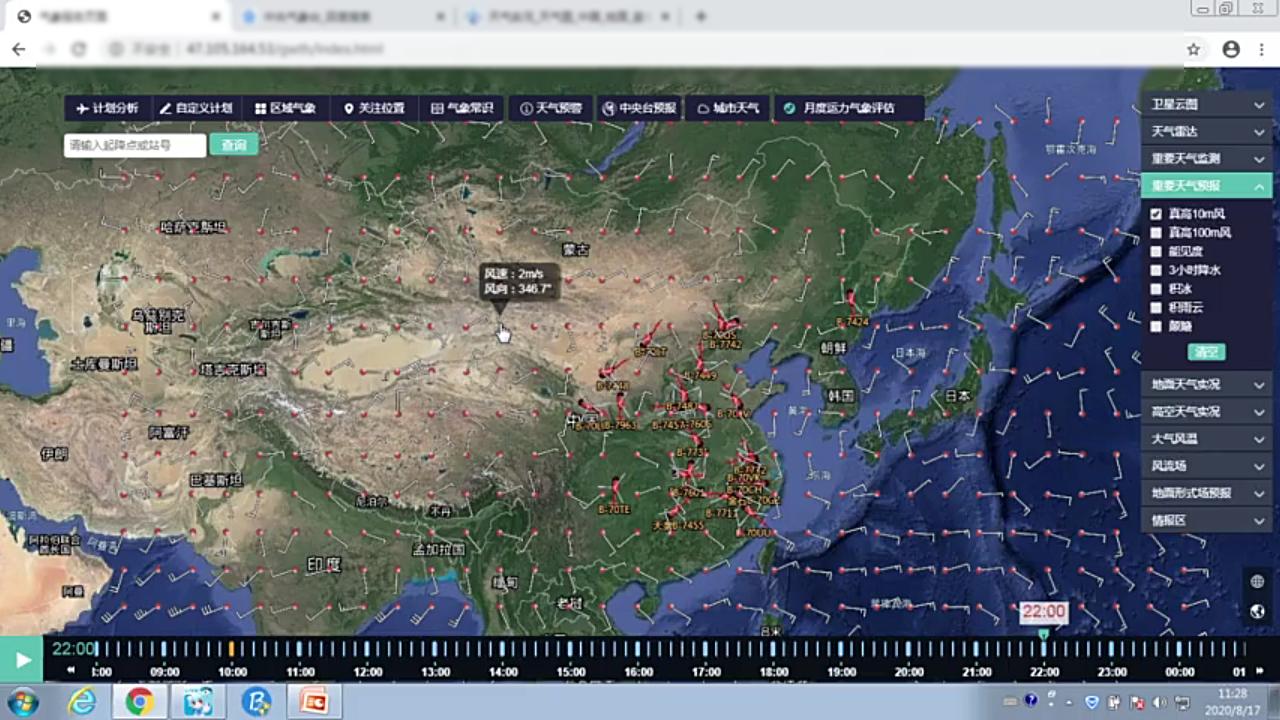Image resolution: width=1280 pixels, height=720 pixels.
Task: Uncheck the 10m风 checkbox
Action: point(1156,214)
